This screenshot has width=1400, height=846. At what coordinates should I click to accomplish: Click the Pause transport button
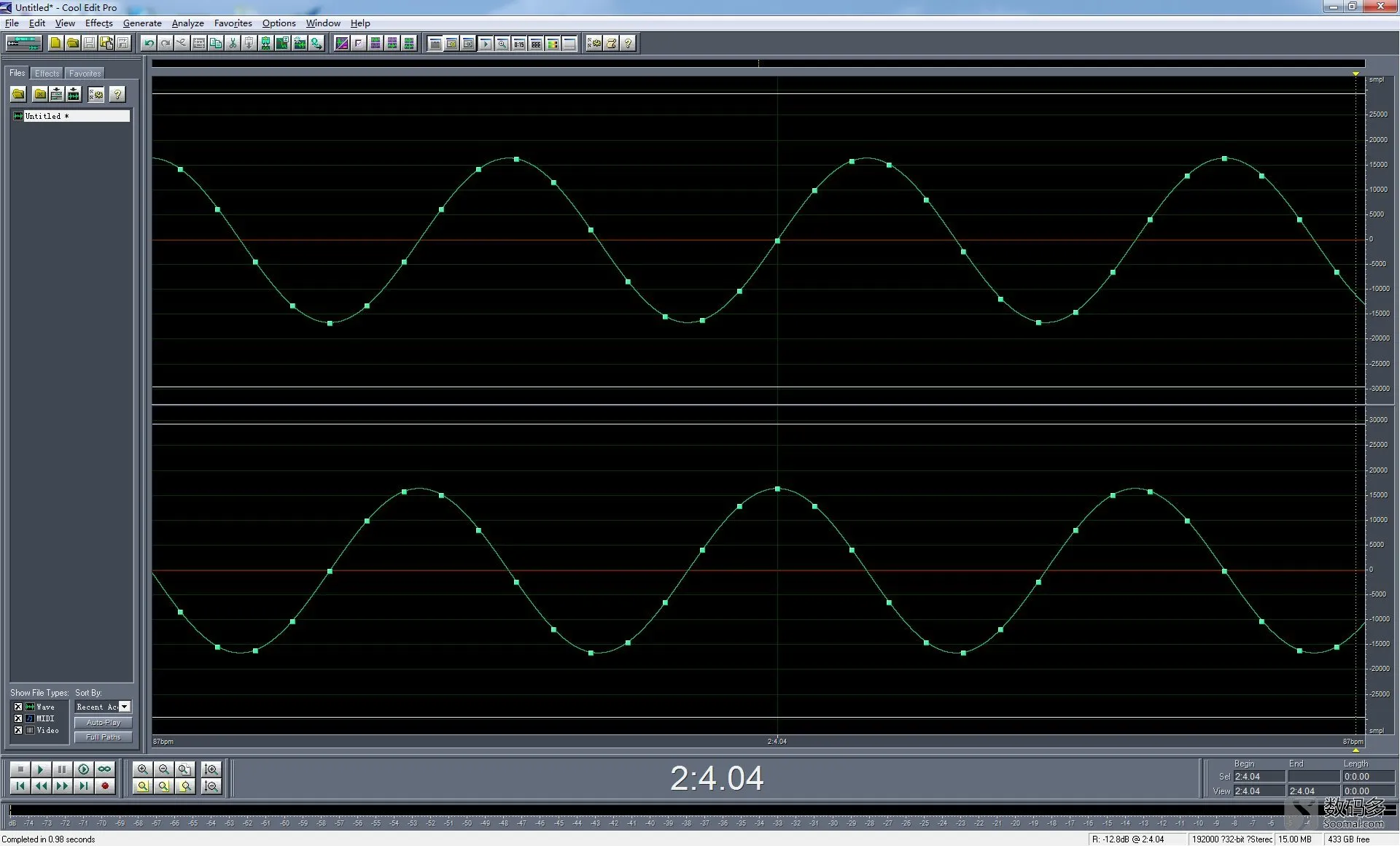pos(63,769)
